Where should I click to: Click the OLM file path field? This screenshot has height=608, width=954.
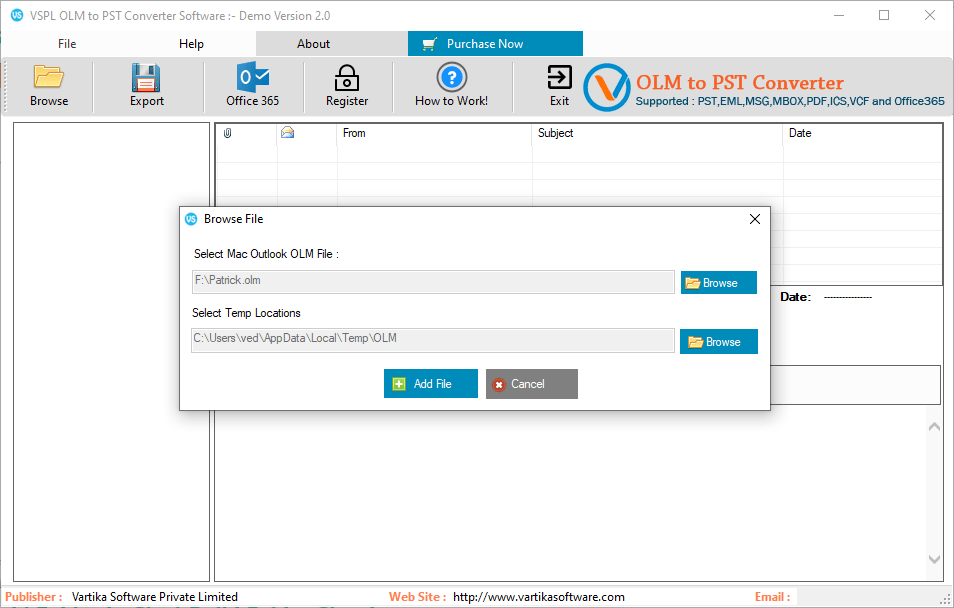(433, 282)
